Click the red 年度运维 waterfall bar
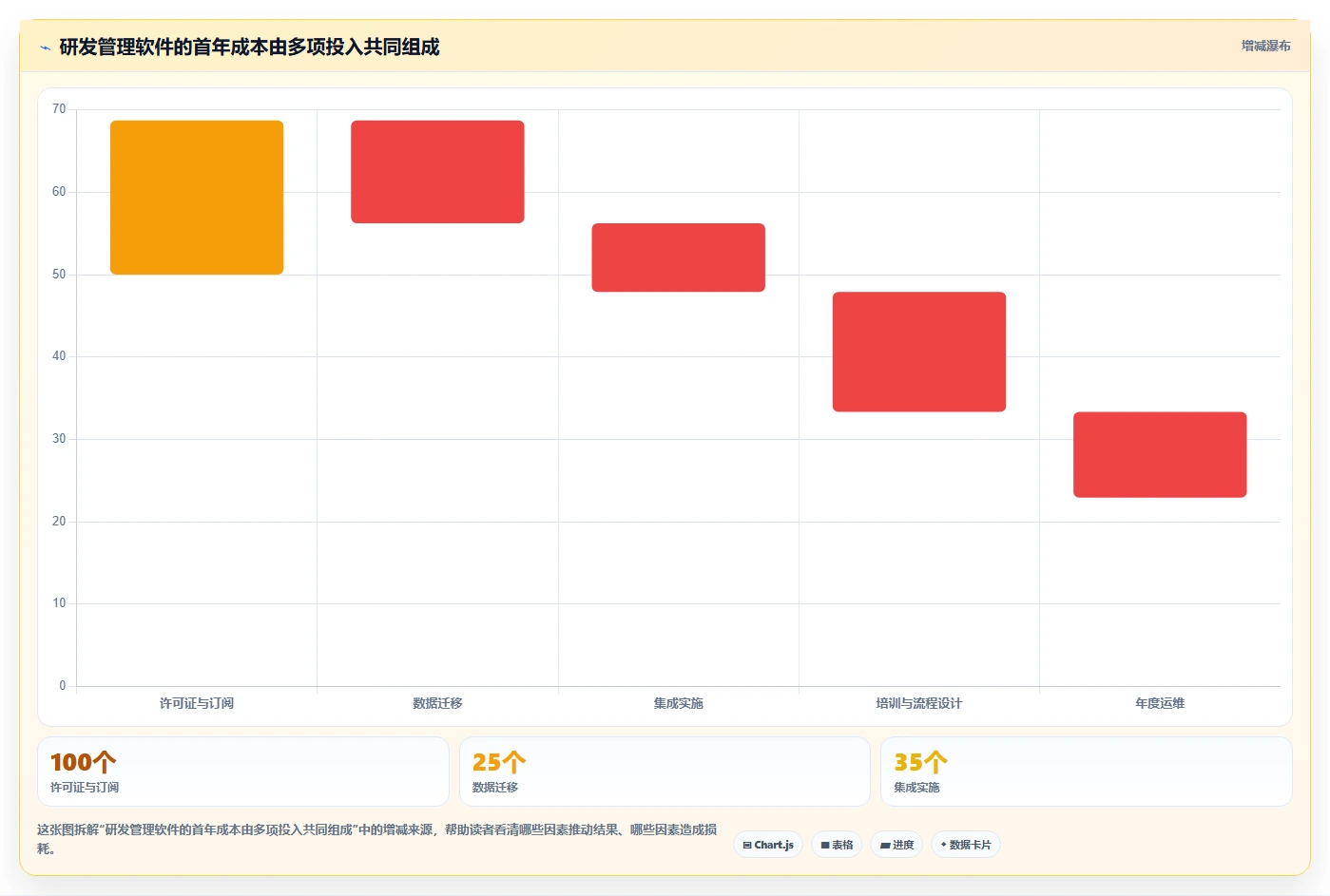 (1160, 454)
